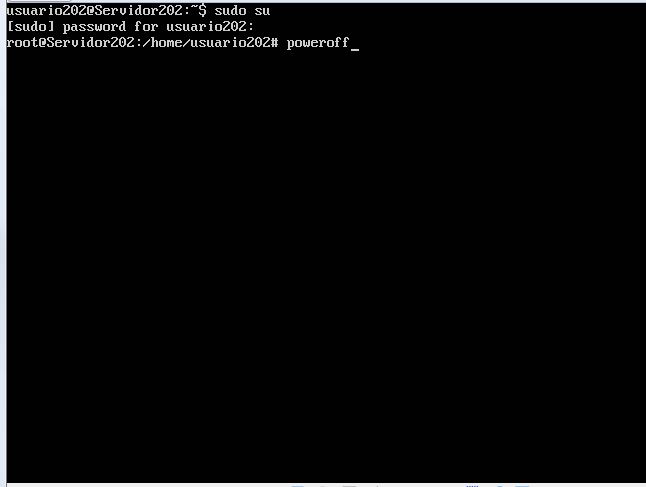Click the empty black terminal area
The height and width of the screenshot is (487, 646).
pyautogui.click(x=325, y=264)
